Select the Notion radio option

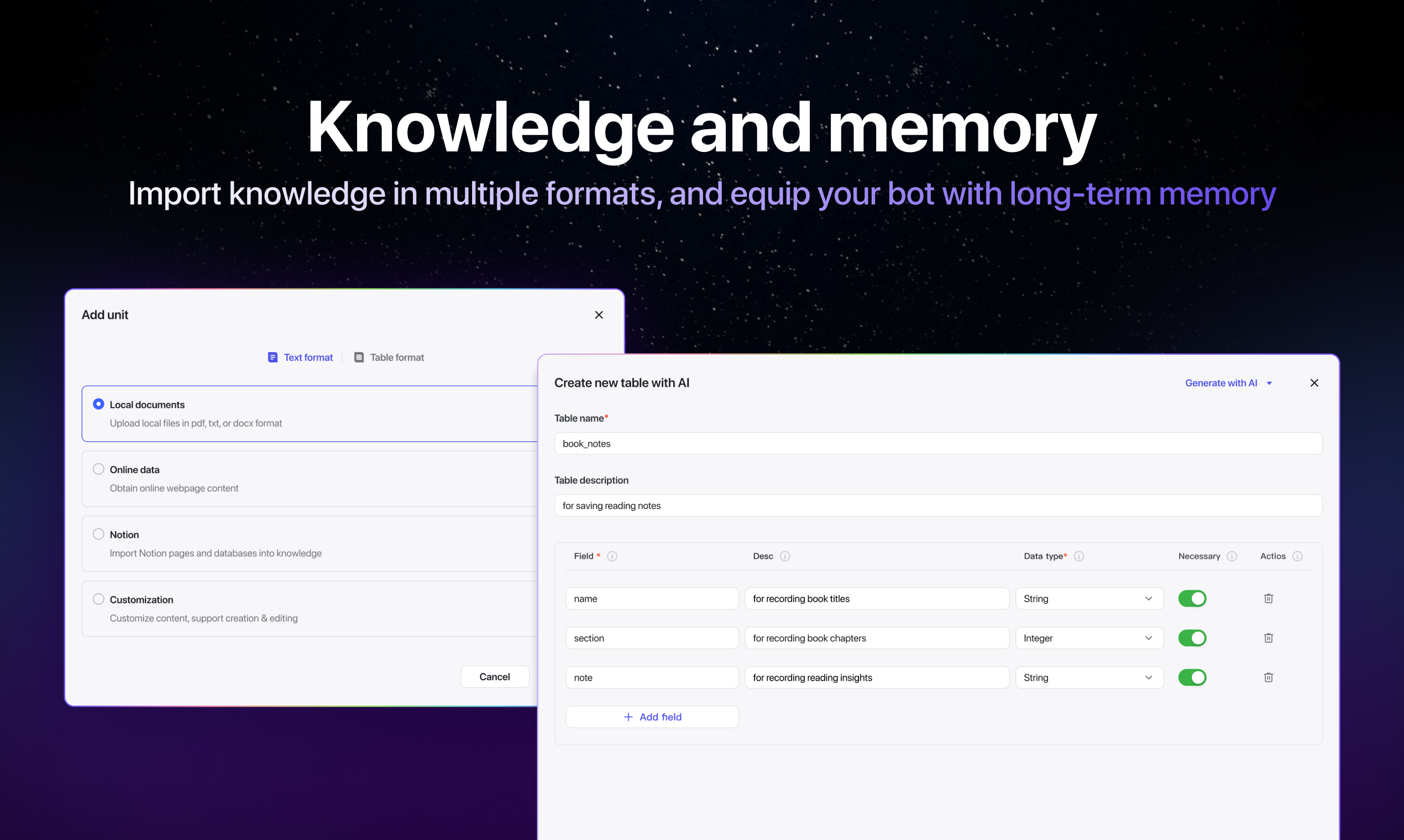(98, 534)
